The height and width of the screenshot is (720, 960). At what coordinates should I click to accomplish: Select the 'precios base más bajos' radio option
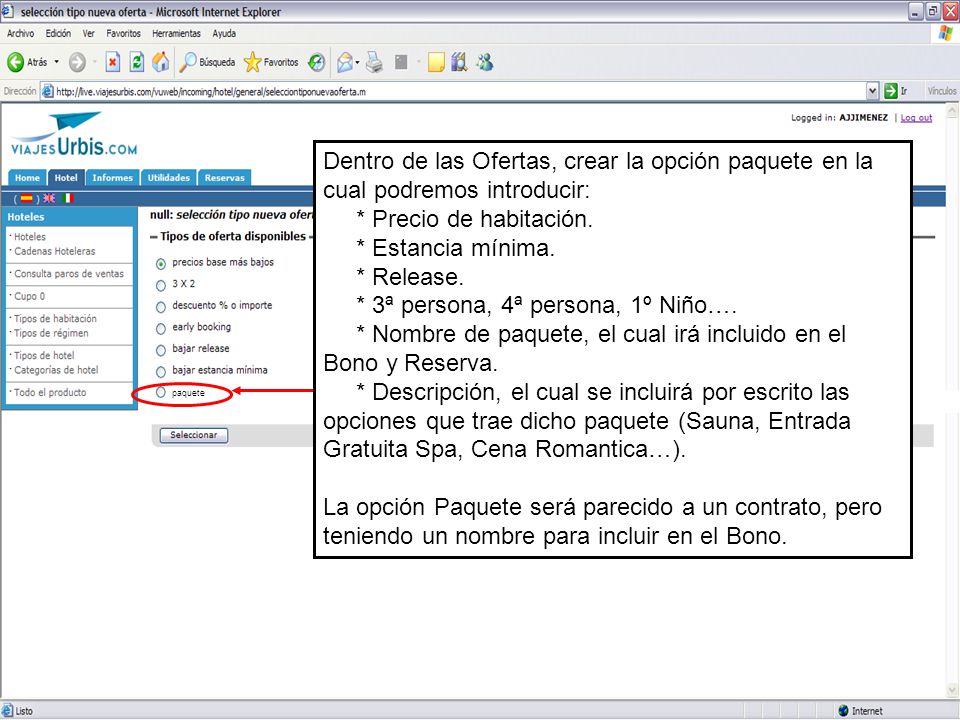click(161, 264)
